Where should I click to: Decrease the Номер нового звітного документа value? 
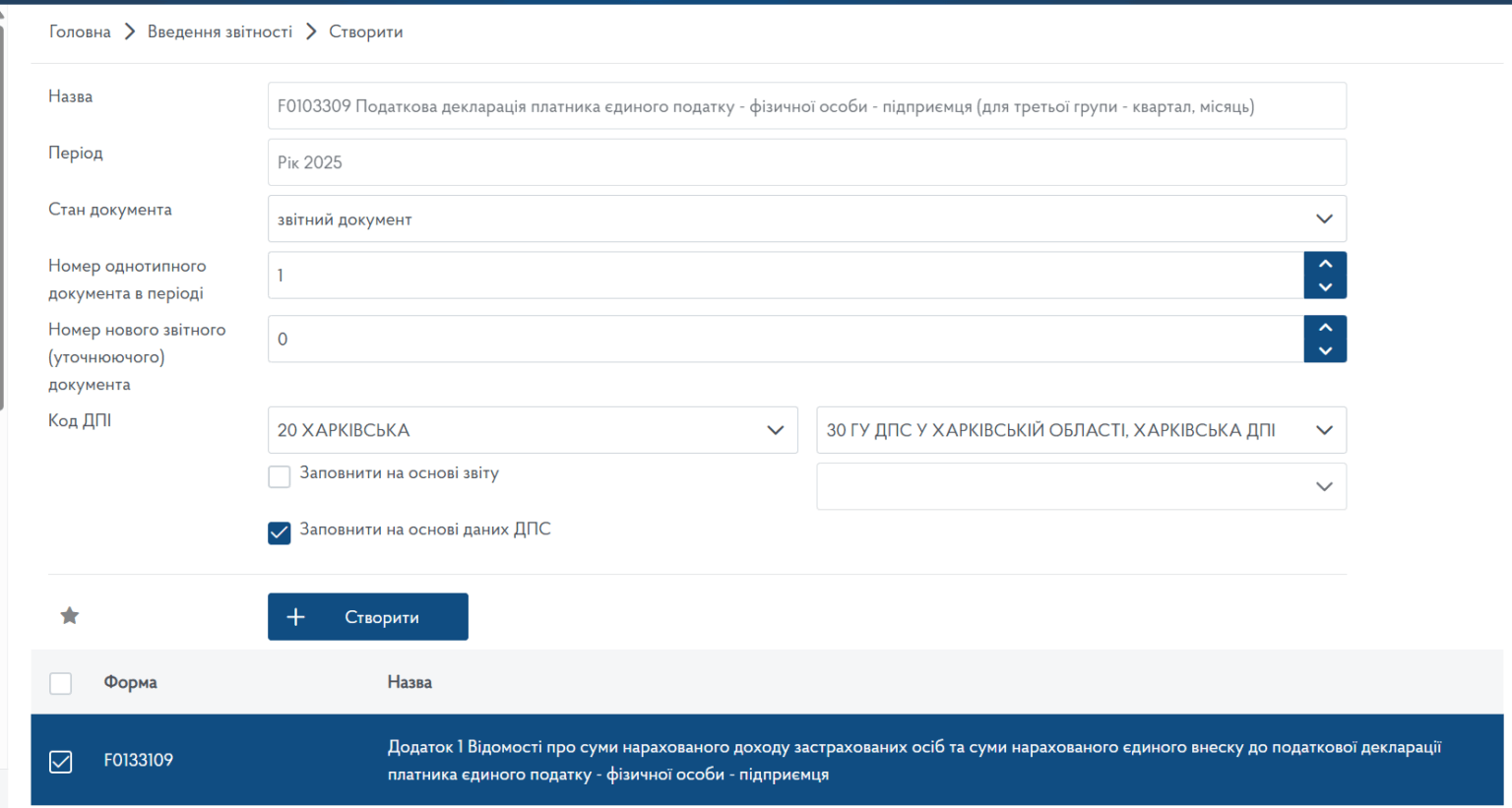[1325, 351]
